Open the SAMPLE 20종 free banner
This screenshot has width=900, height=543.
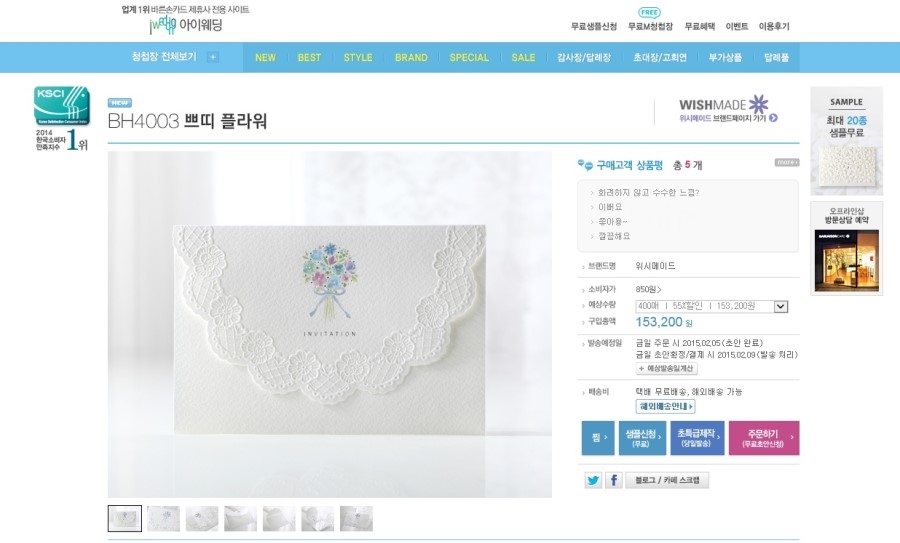(847, 141)
